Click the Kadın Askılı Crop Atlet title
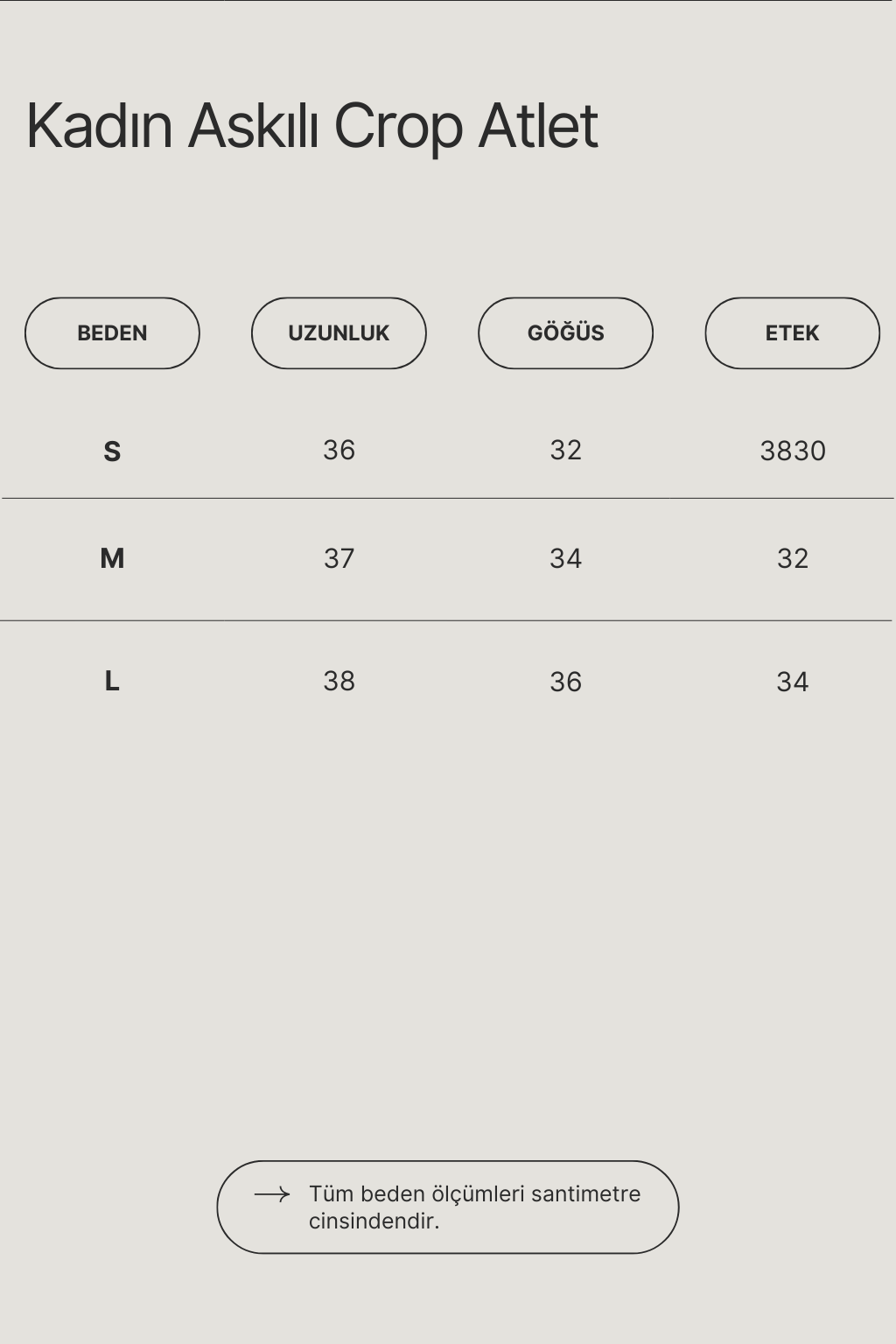The width and height of the screenshot is (896, 1344). point(312,126)
